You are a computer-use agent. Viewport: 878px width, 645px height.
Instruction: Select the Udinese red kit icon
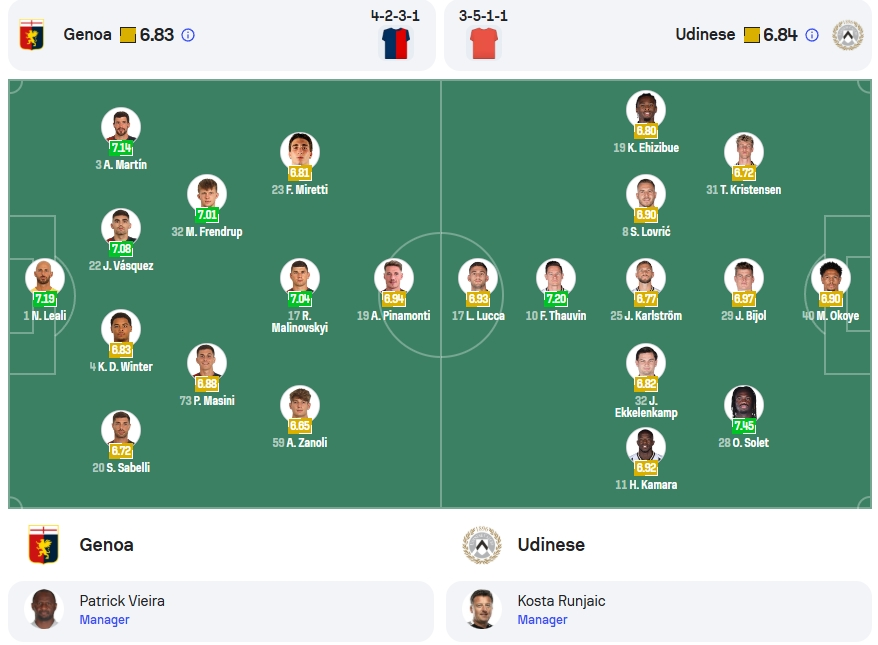[484, 43]
